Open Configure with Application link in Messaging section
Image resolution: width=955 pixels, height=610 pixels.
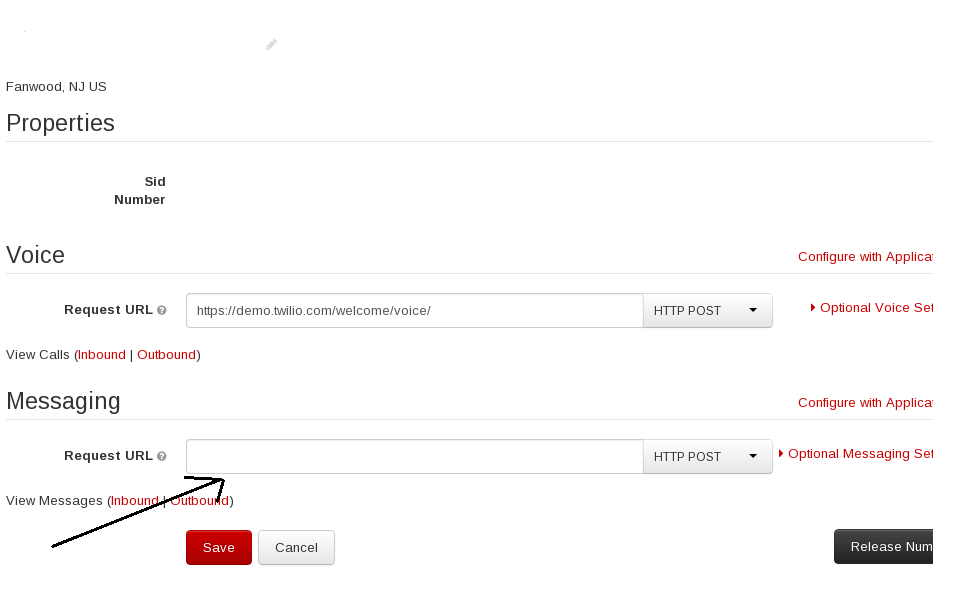point(865,403)
